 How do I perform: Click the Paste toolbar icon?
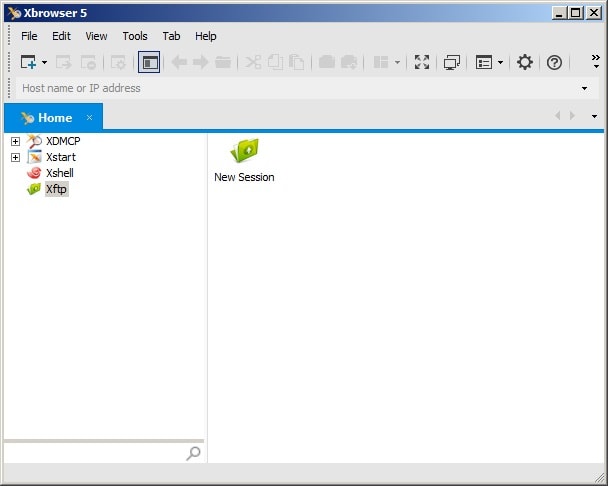click(297, 62)
